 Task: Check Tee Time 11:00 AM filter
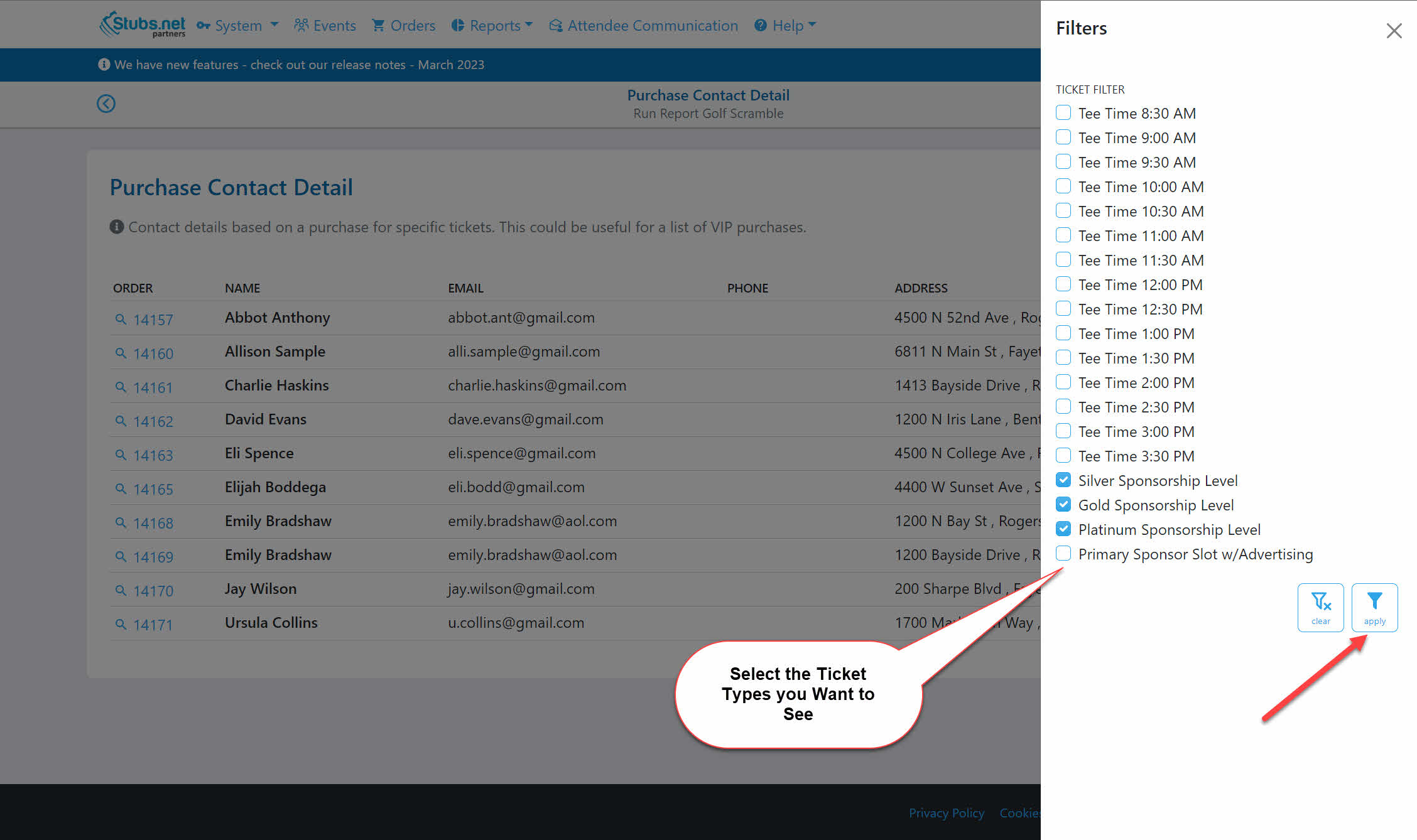click(x=1063, y=235)
